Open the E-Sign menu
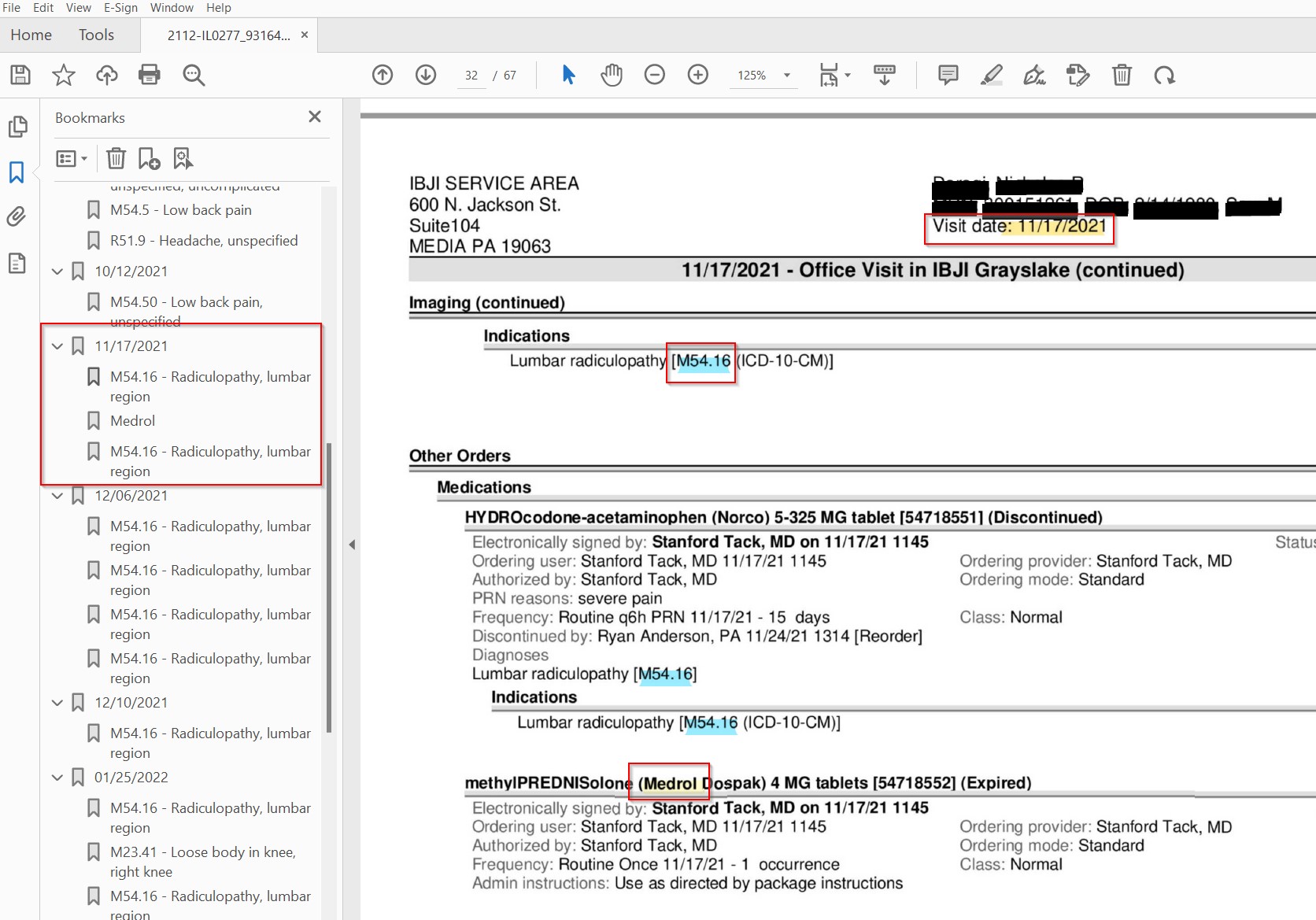The height and width of the screenshot is (920, 1316). pos(120,8)
